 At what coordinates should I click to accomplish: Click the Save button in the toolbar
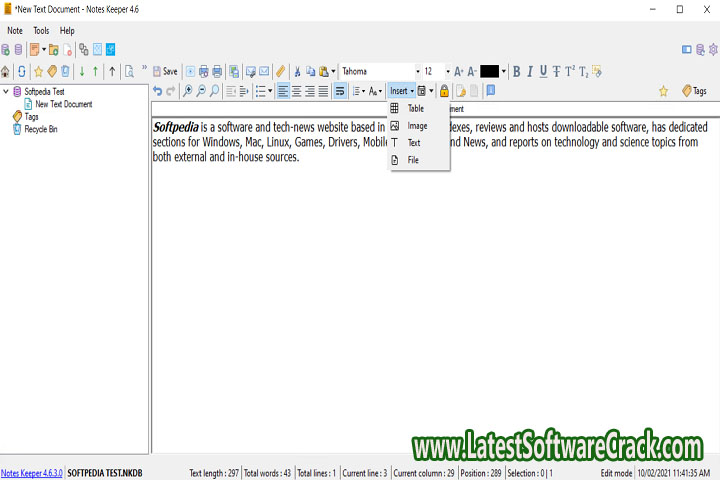point(165,71)
